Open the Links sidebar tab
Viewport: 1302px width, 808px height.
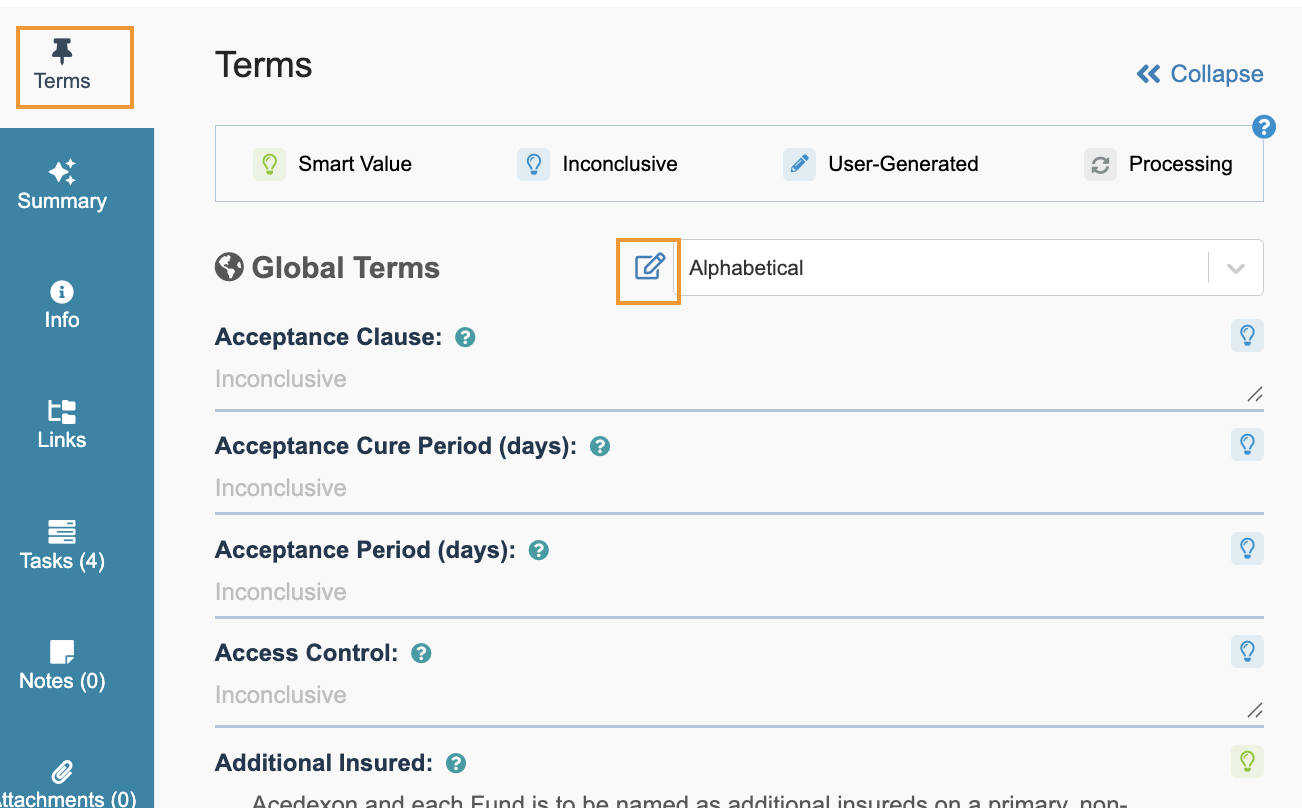click(62, 426)
